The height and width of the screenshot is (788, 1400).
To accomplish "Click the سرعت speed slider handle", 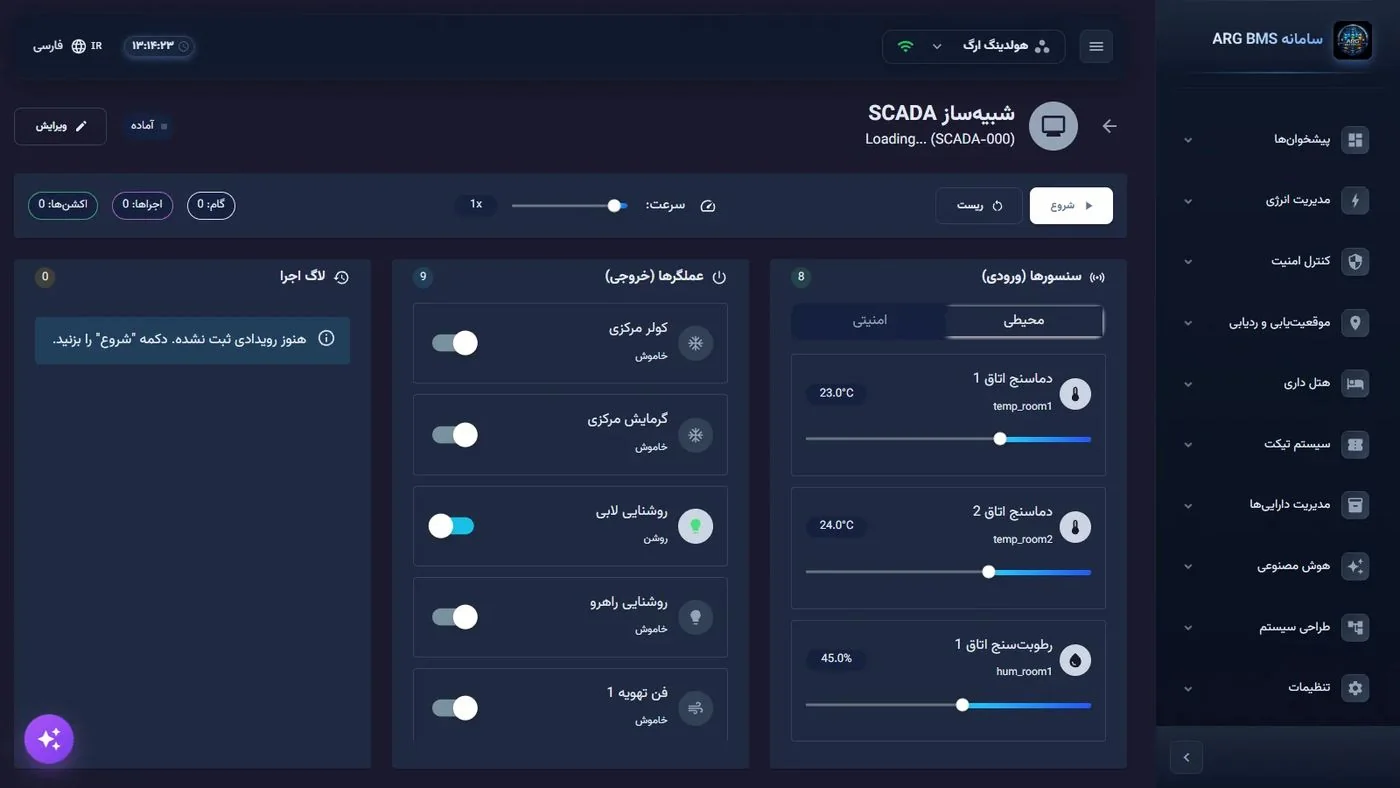I will (x=614, y=205).
